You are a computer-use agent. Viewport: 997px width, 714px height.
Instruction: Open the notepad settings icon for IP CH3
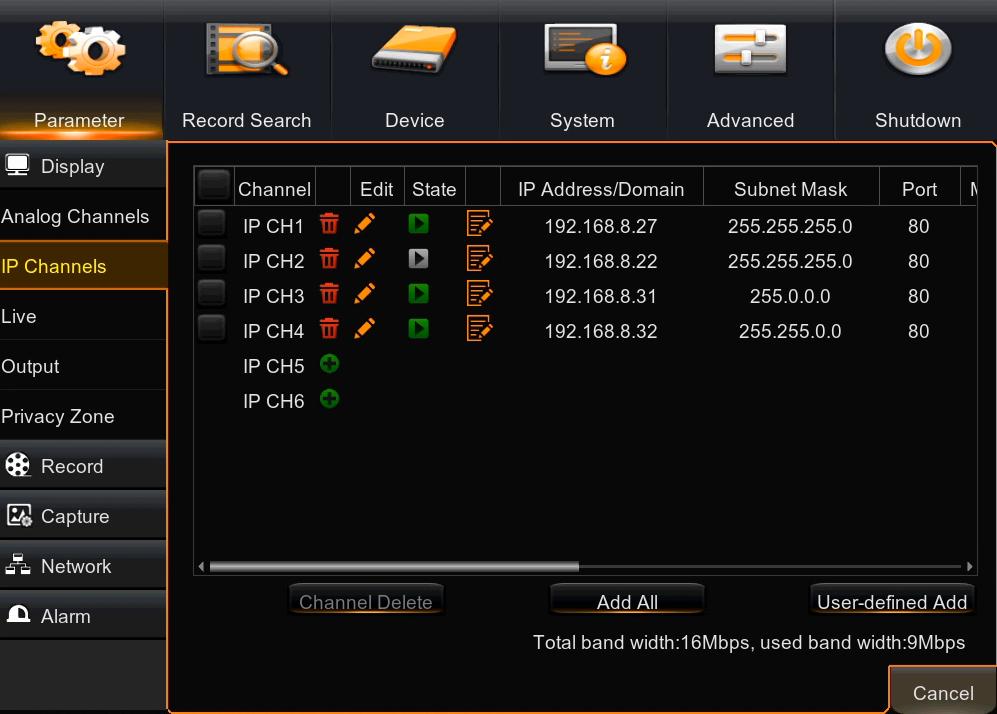point(479,294)
